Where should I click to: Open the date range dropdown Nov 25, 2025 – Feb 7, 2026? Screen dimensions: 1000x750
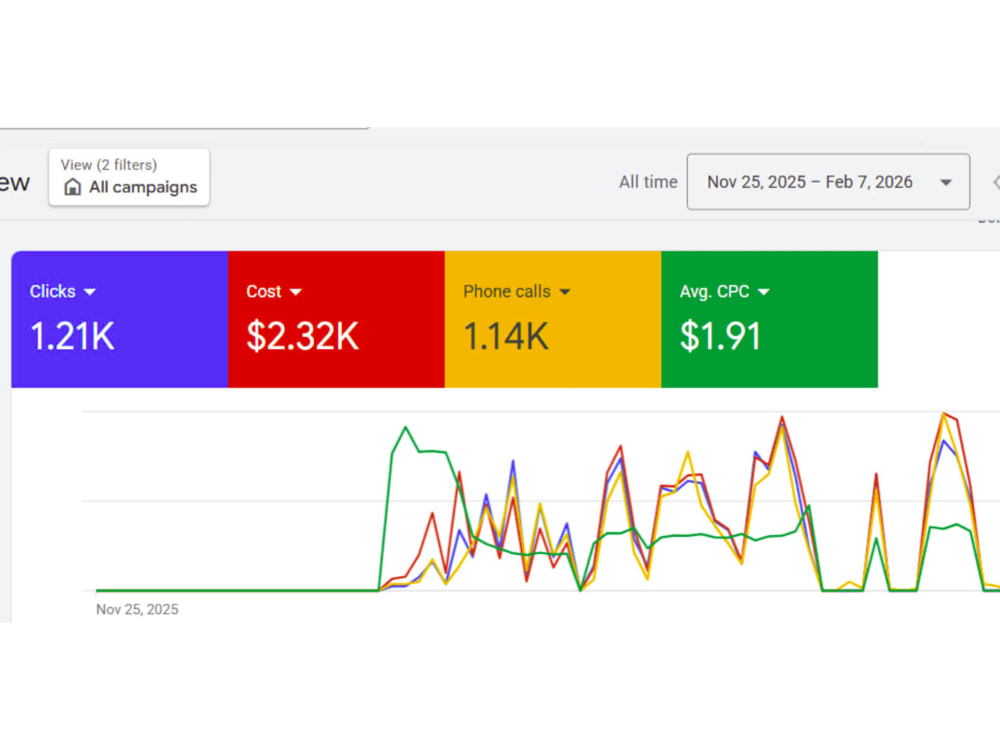(828, 182)
